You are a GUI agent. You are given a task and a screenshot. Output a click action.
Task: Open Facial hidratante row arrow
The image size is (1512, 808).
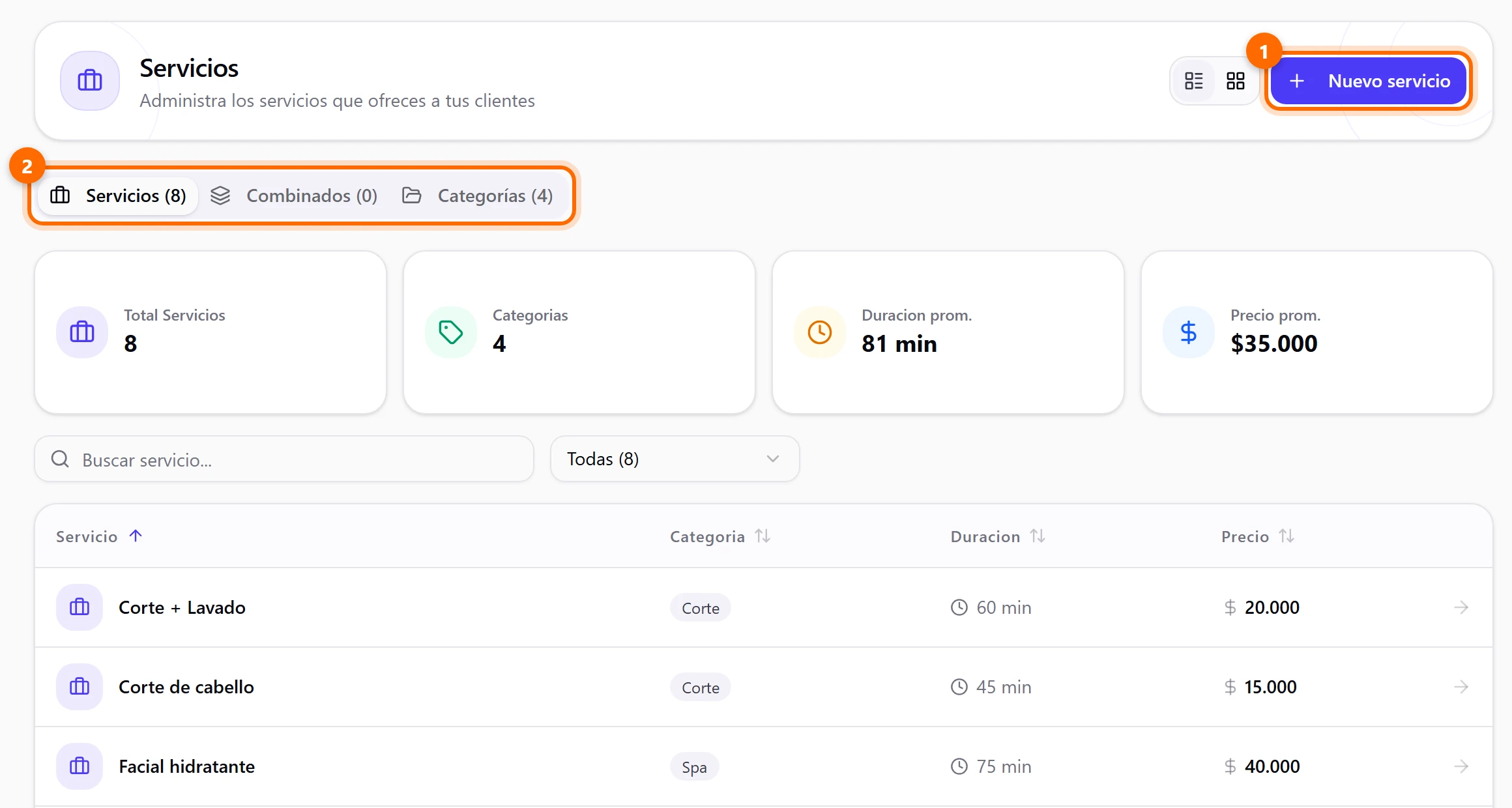[x=1461, y=766]
